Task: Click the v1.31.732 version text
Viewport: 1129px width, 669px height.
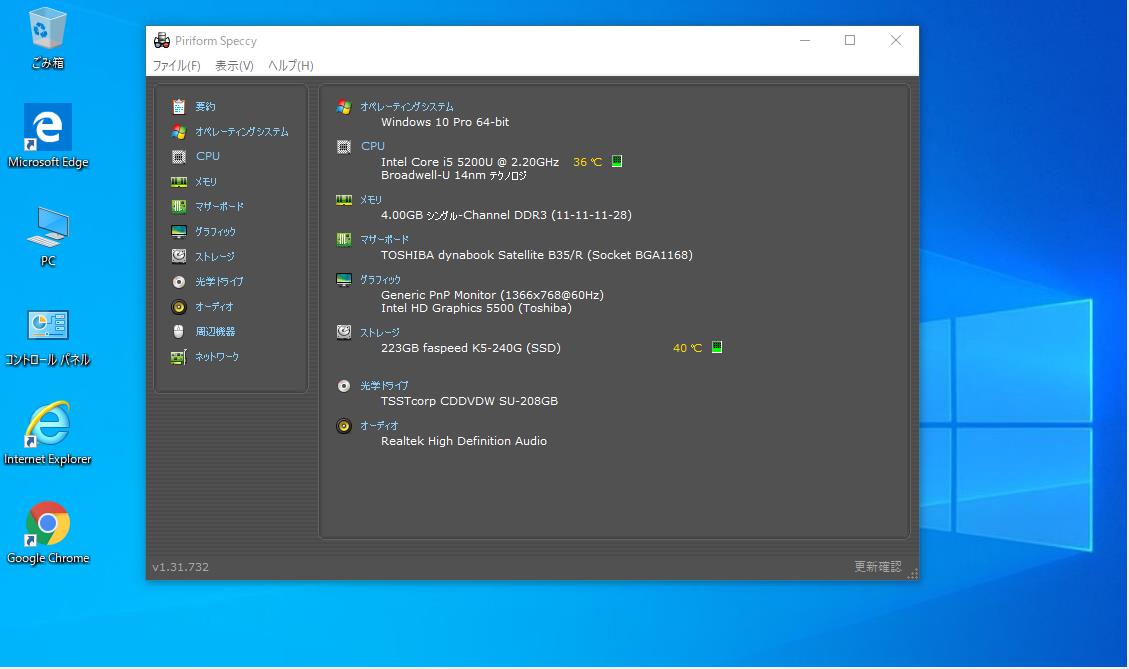Action: (x=181, y=567)
